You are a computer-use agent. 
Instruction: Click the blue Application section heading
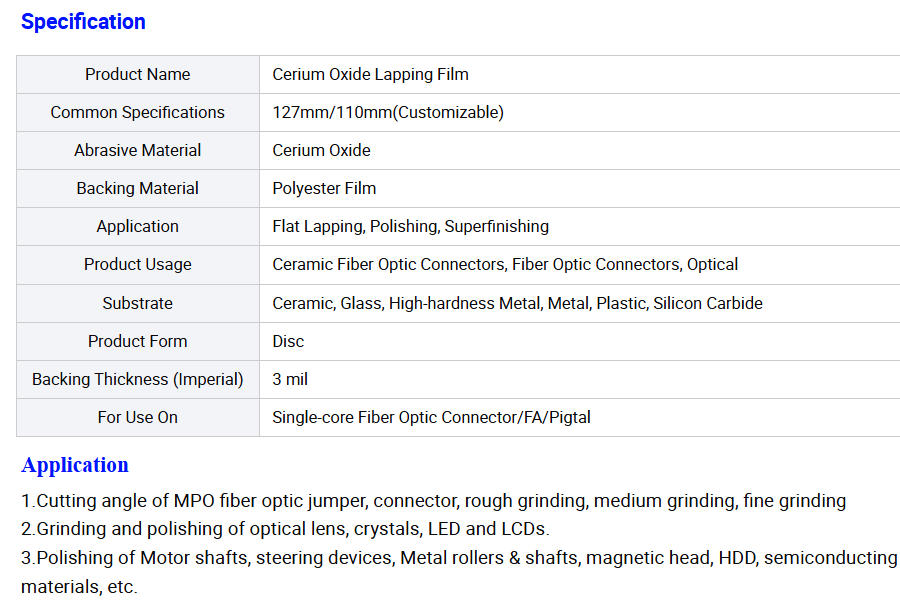[75, 465]
